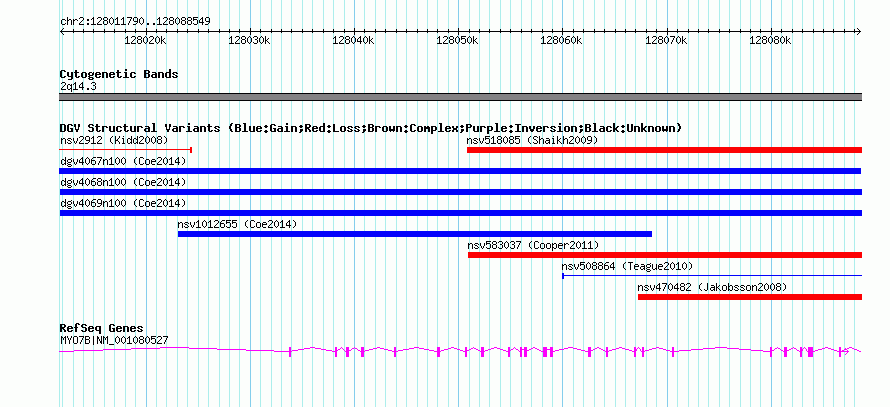Image resolution: width=890 pixels, height=407 pixels.
Task: Click the 128080k ruler tick label
Action: [770, 40]
